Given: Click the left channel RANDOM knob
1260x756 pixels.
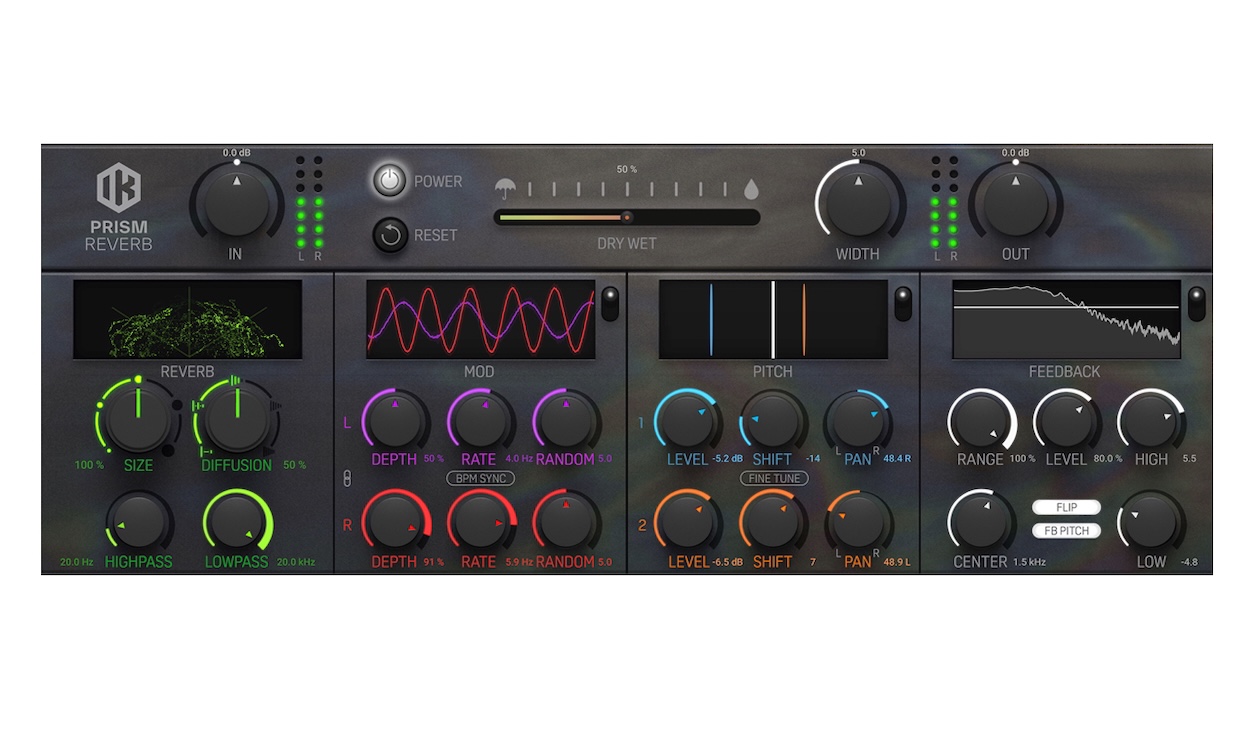Looking at the screenshot, I should [x=566, y=421].
